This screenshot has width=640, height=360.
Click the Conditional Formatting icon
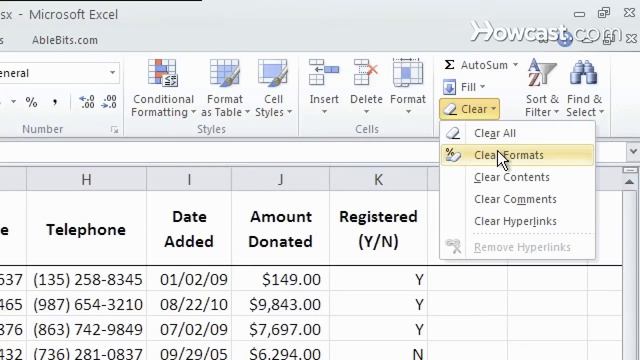(162, 73)
